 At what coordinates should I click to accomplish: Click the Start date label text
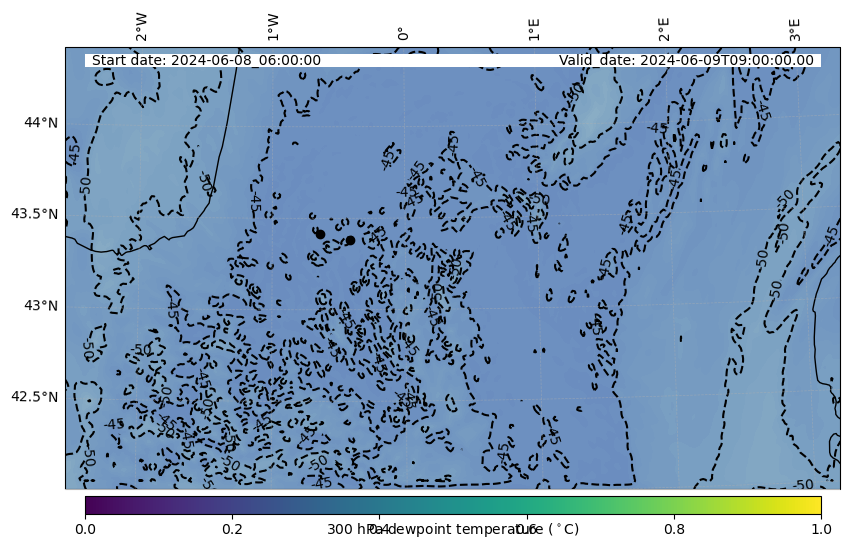206,60
